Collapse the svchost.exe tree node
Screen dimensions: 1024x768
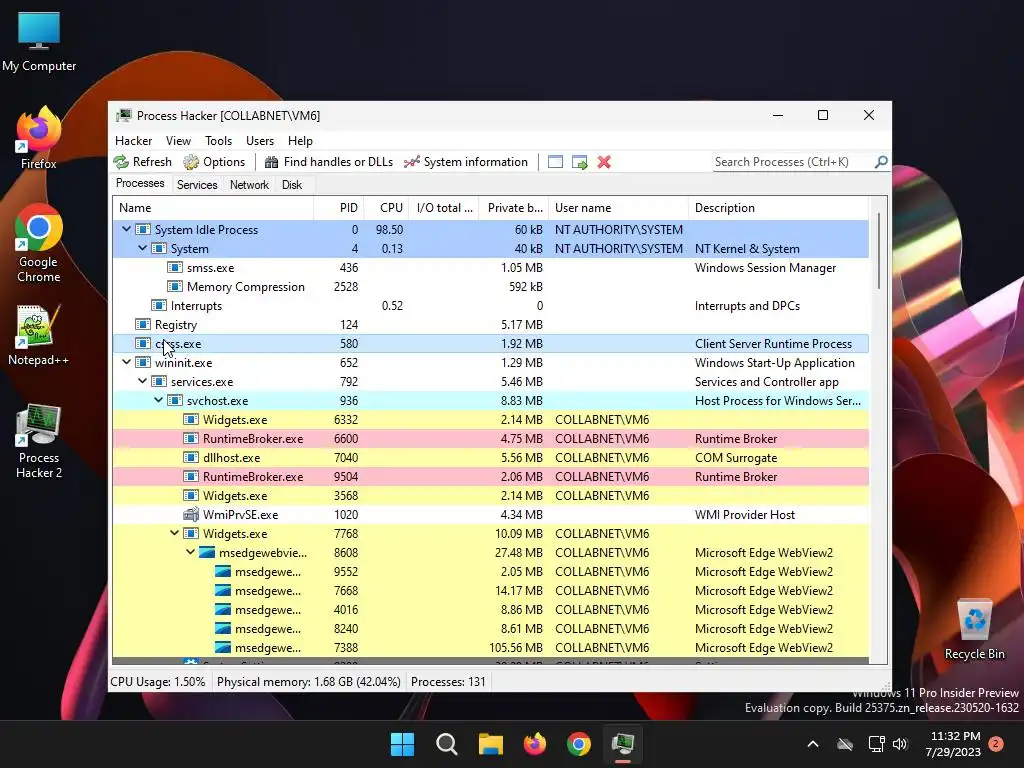158,400
